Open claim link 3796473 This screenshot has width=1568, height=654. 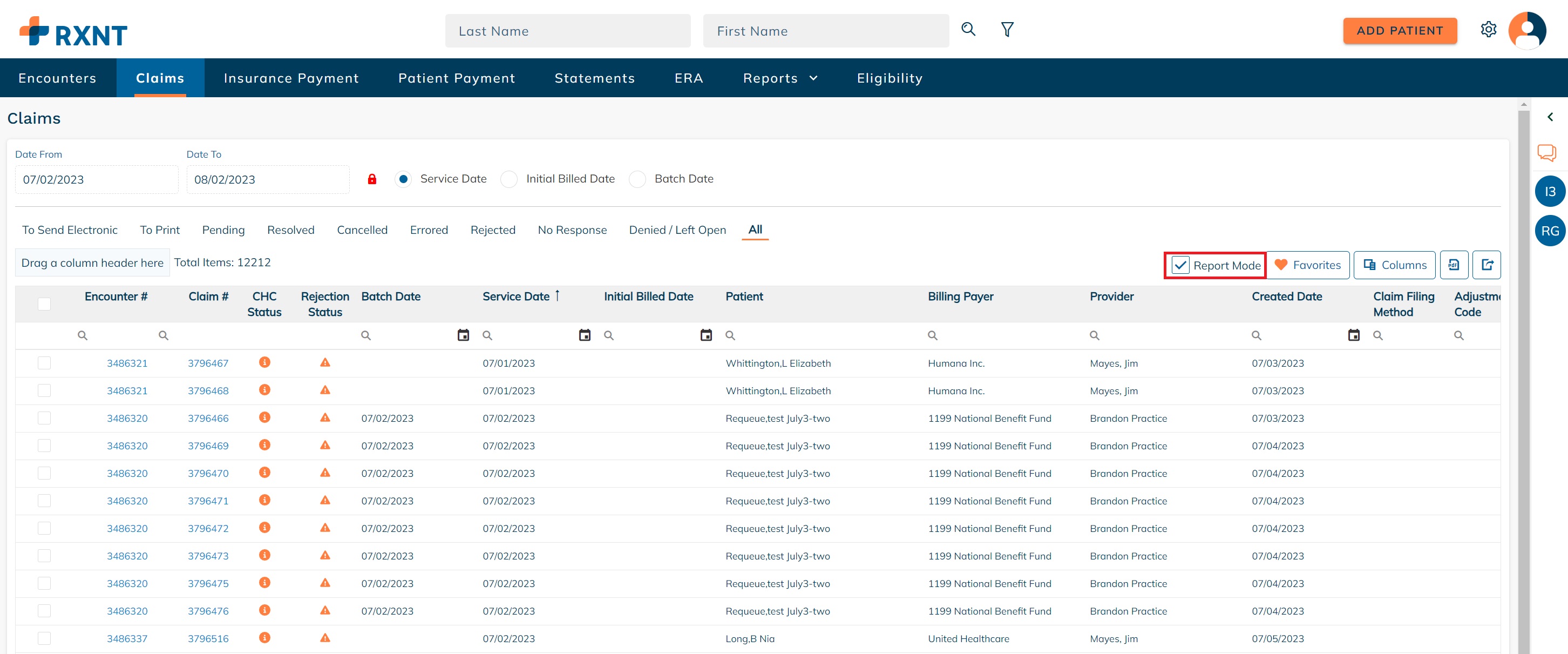tap(208, 556)
